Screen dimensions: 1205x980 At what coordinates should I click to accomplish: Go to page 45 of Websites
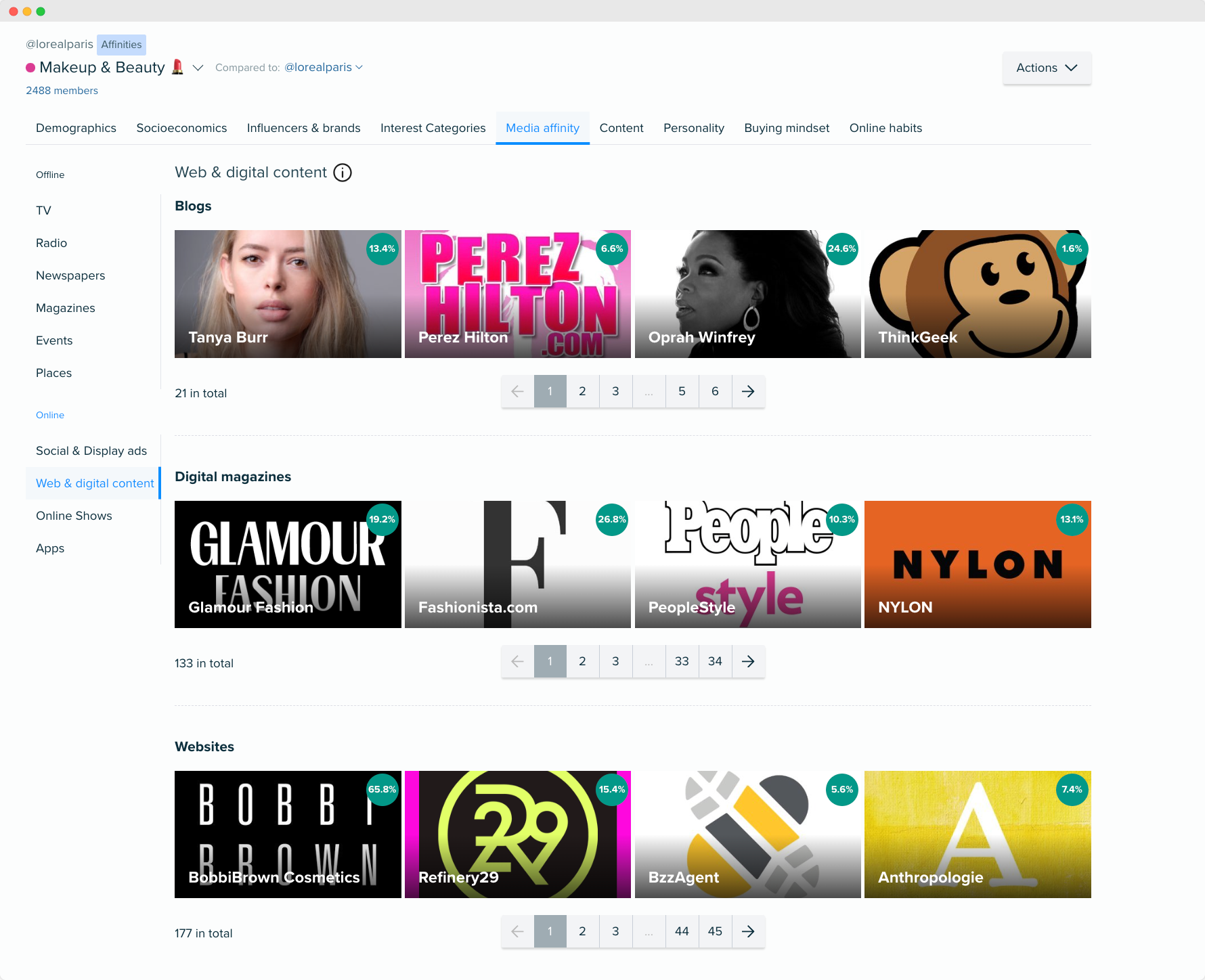tap(715, 931)
